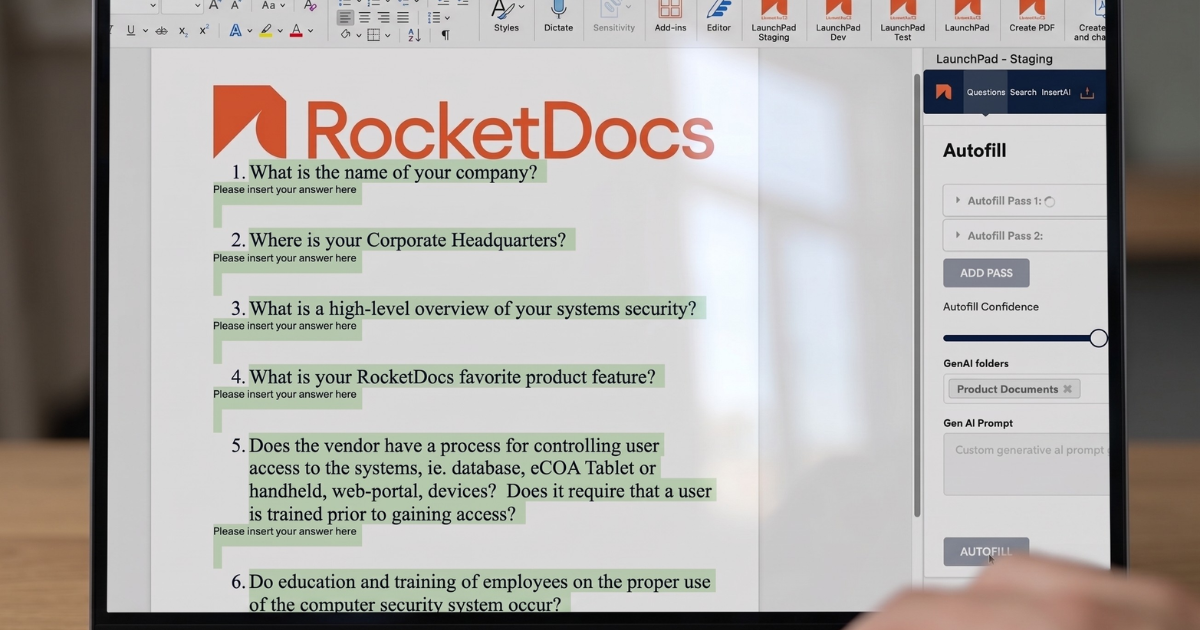The image size is (1200, 630).
Task: Apply superscript formatting
Action: tap(204, 31)
